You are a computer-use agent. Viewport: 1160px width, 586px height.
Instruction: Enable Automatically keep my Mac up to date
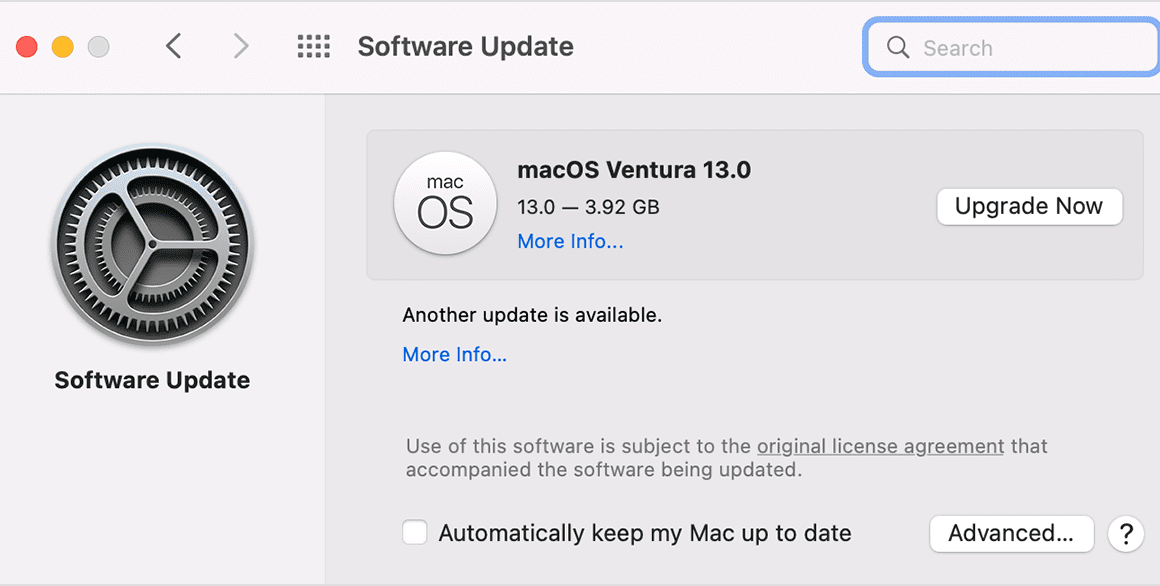point(414,533)
